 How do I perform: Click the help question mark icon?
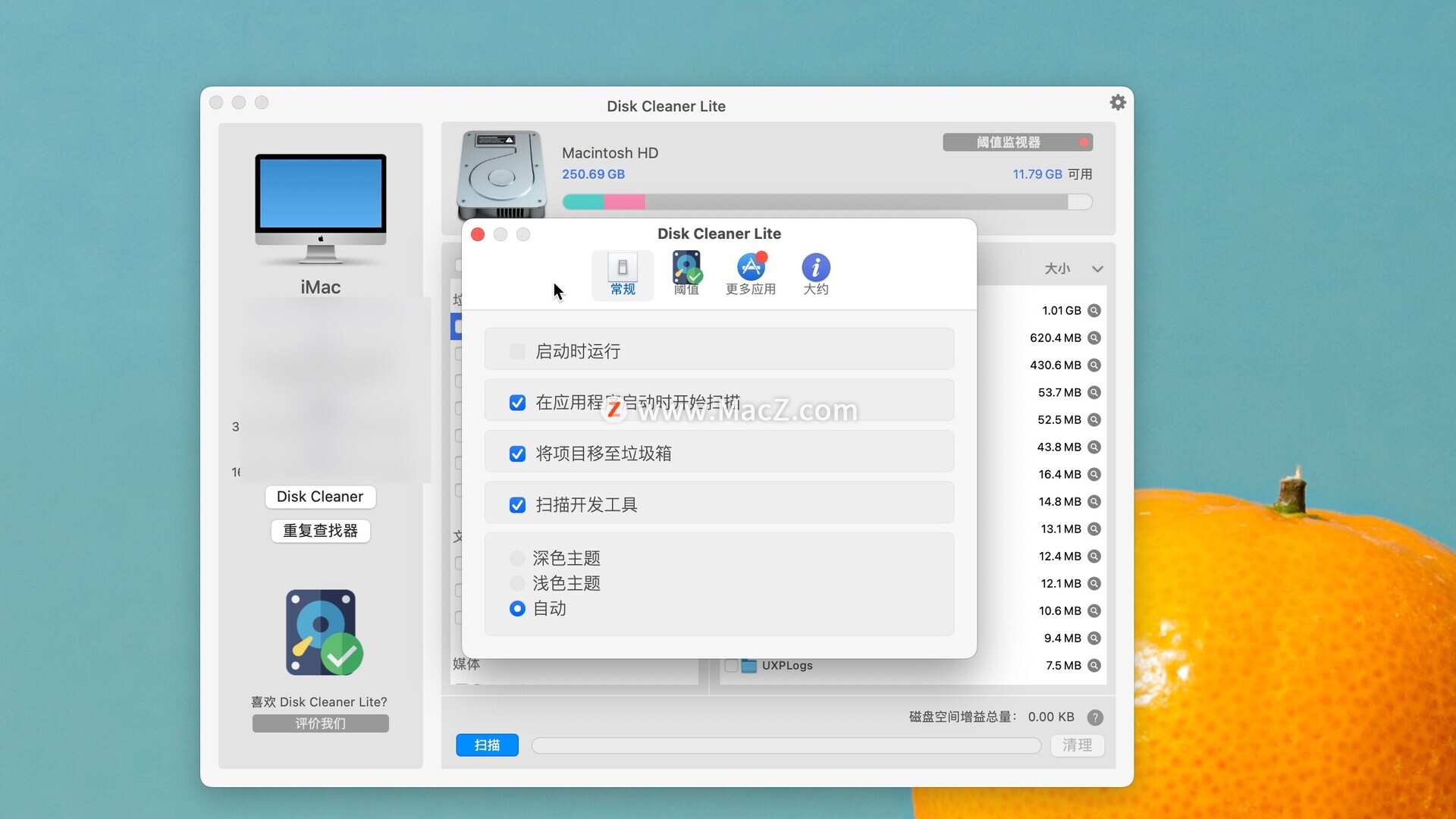[1095, 717]
